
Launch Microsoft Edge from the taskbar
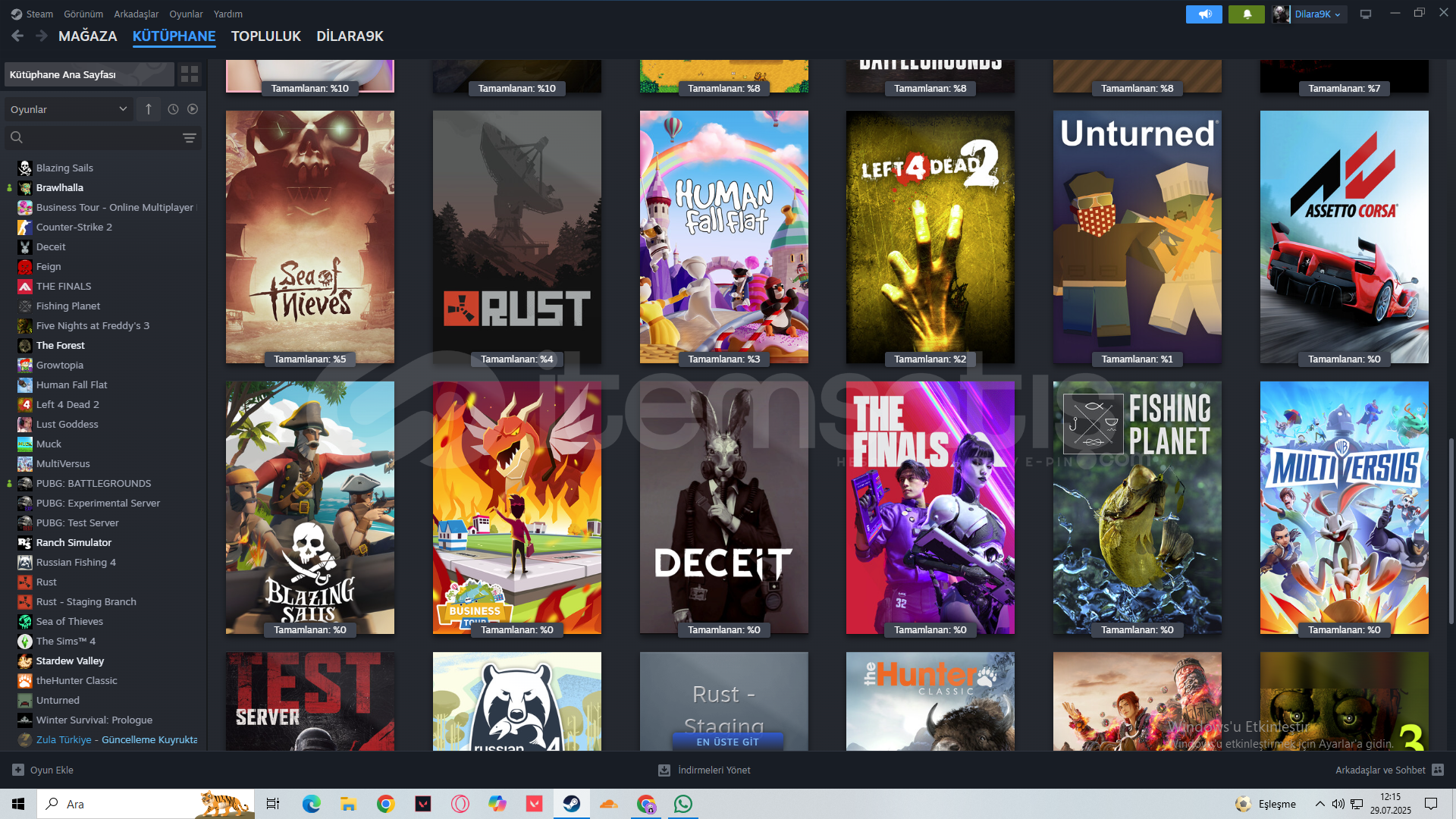[x=311, y=804]
